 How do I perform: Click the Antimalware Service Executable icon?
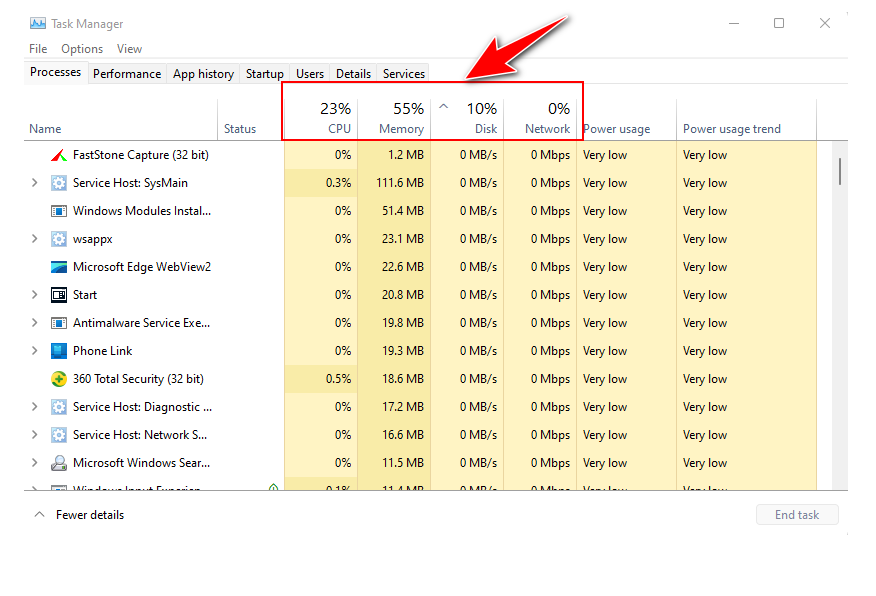tap(59, 323)
